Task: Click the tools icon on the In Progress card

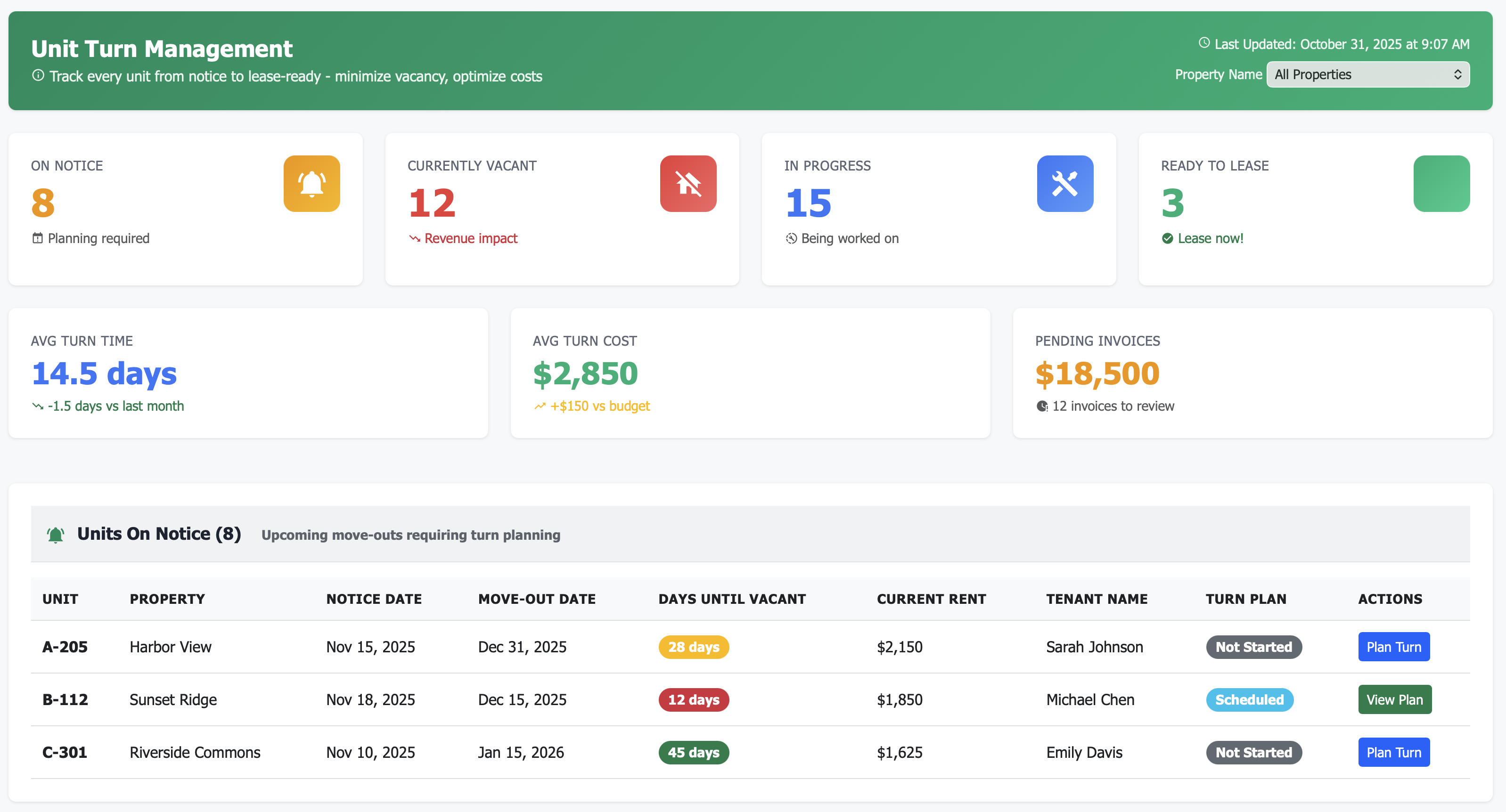Action: coord(1064,183)
